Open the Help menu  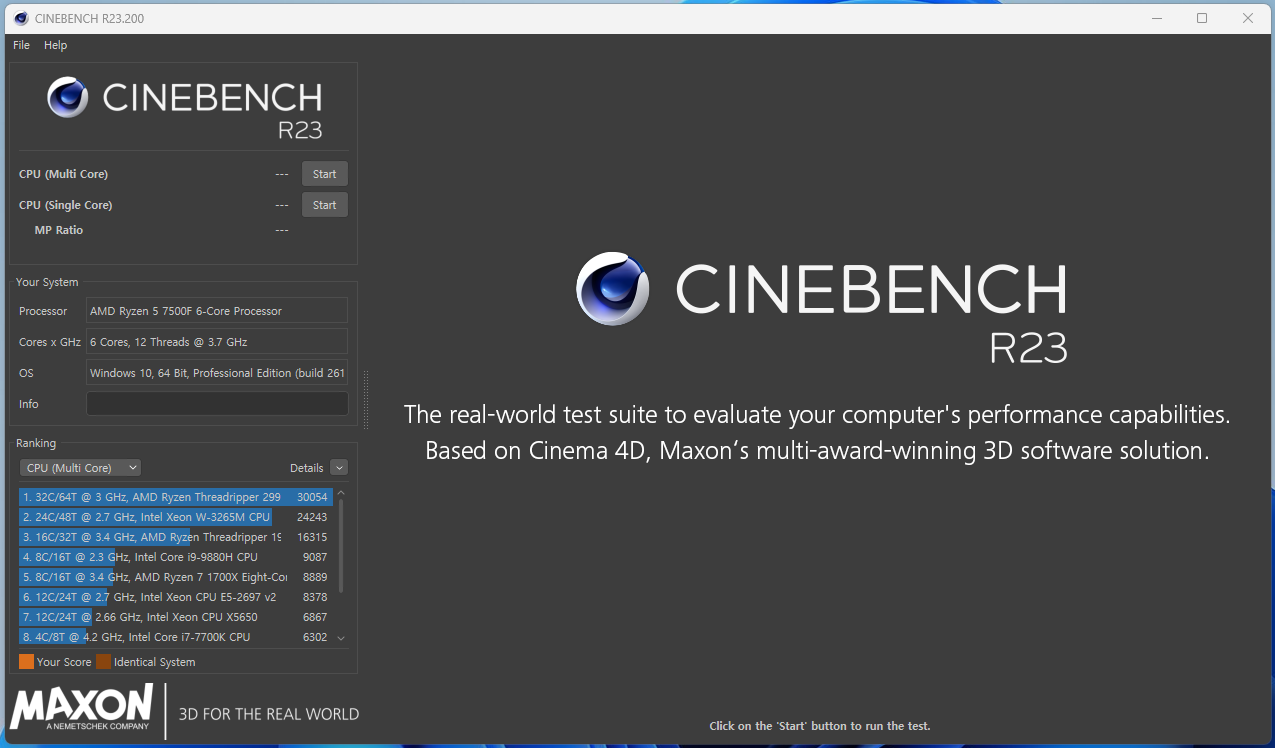(56, 45)
